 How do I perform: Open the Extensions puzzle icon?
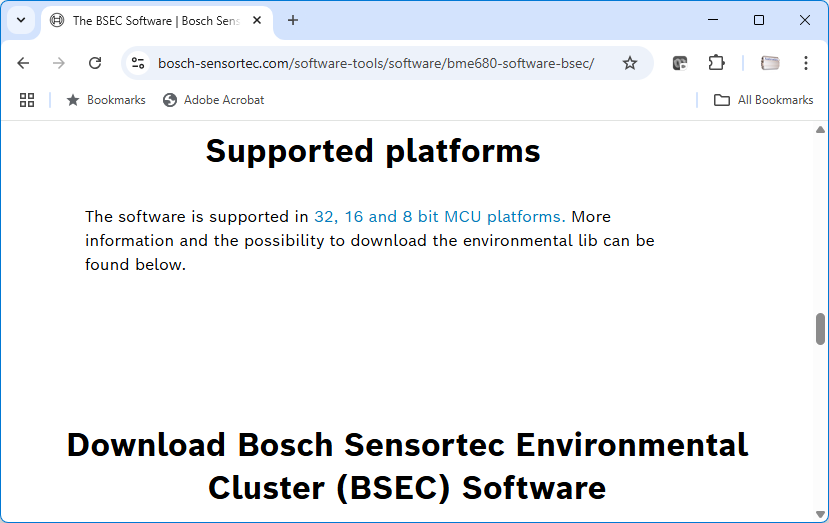[716, 63]
